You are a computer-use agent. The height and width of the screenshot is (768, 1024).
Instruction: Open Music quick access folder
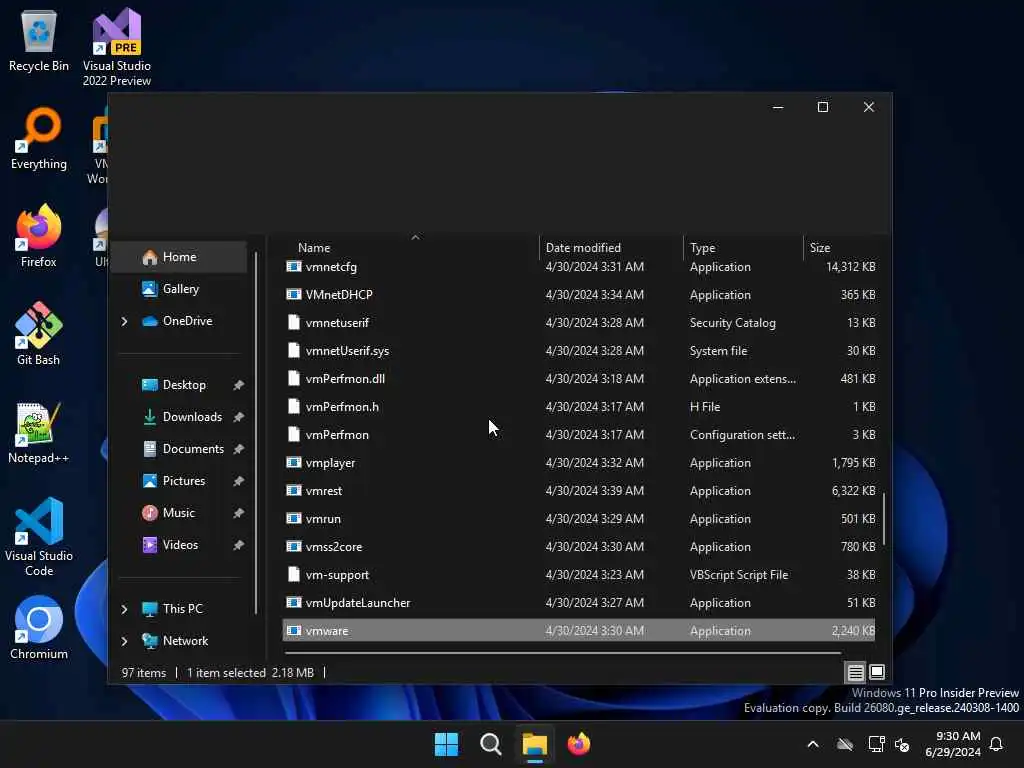coord(179,513)
